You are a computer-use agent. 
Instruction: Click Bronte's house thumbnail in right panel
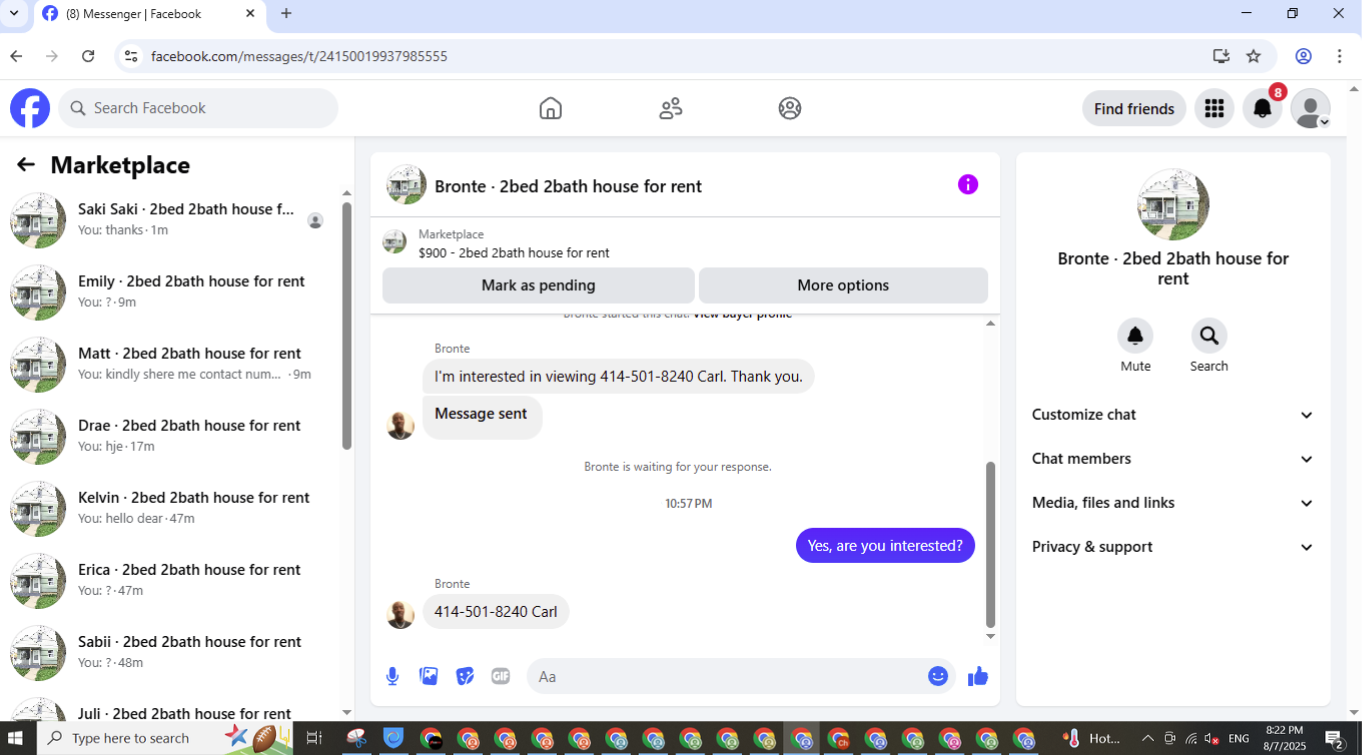1173,204
